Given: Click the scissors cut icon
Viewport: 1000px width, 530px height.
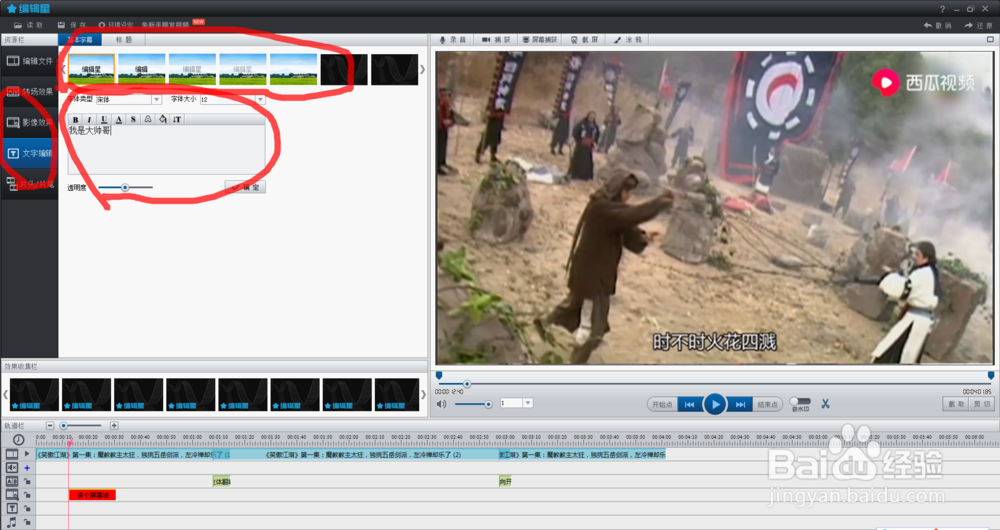Looking at the screenshot, I should (x=825, y=404).
